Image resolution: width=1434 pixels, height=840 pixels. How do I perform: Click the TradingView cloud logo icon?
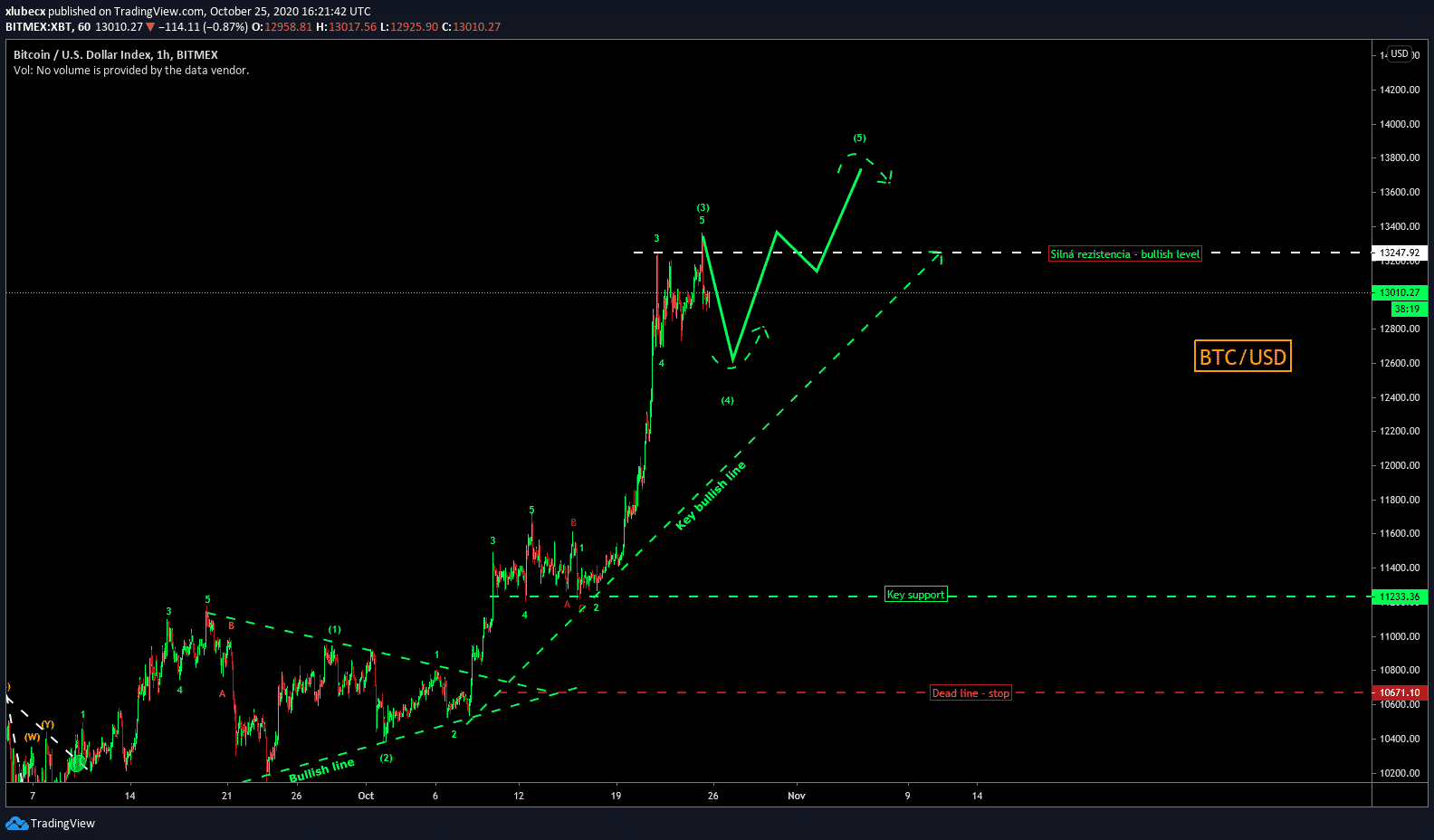pyautogui.click(x=16, y=823)
